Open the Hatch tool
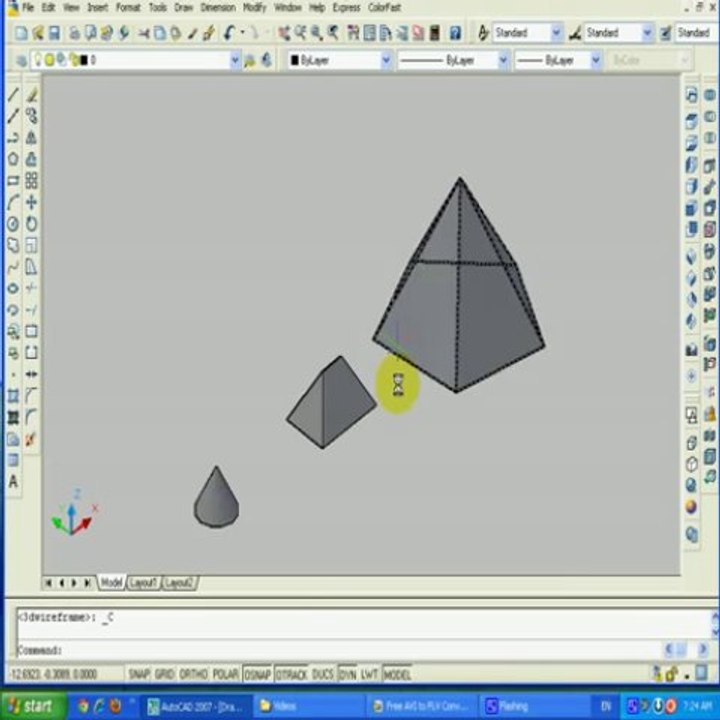The image size is (720, 720). (x=13, y=417)
